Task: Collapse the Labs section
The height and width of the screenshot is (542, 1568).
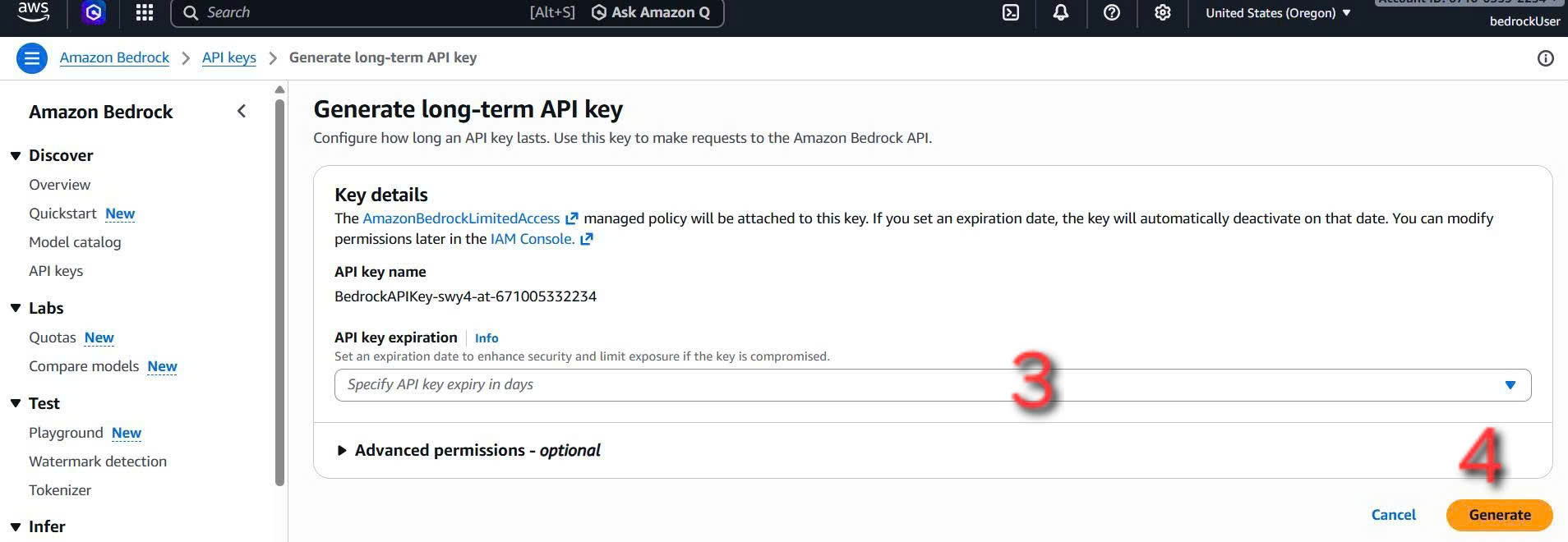Action: pyautogui.click(x=15, y=307)
